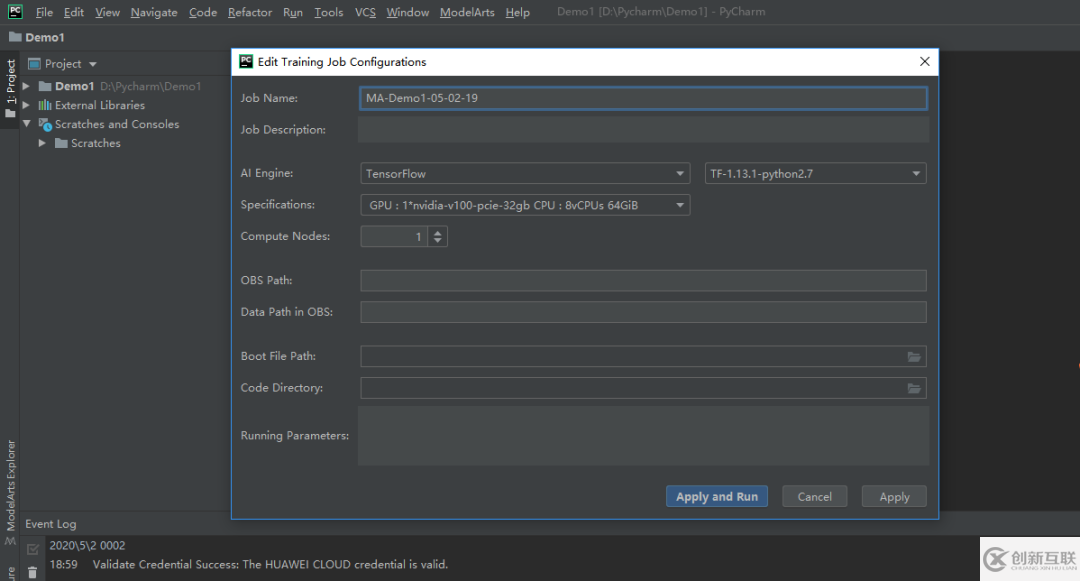The height and width of the screenshot is (581, 1080).
Task: Increase Compute Nodes with the up arrow
Action: point(438,232)
